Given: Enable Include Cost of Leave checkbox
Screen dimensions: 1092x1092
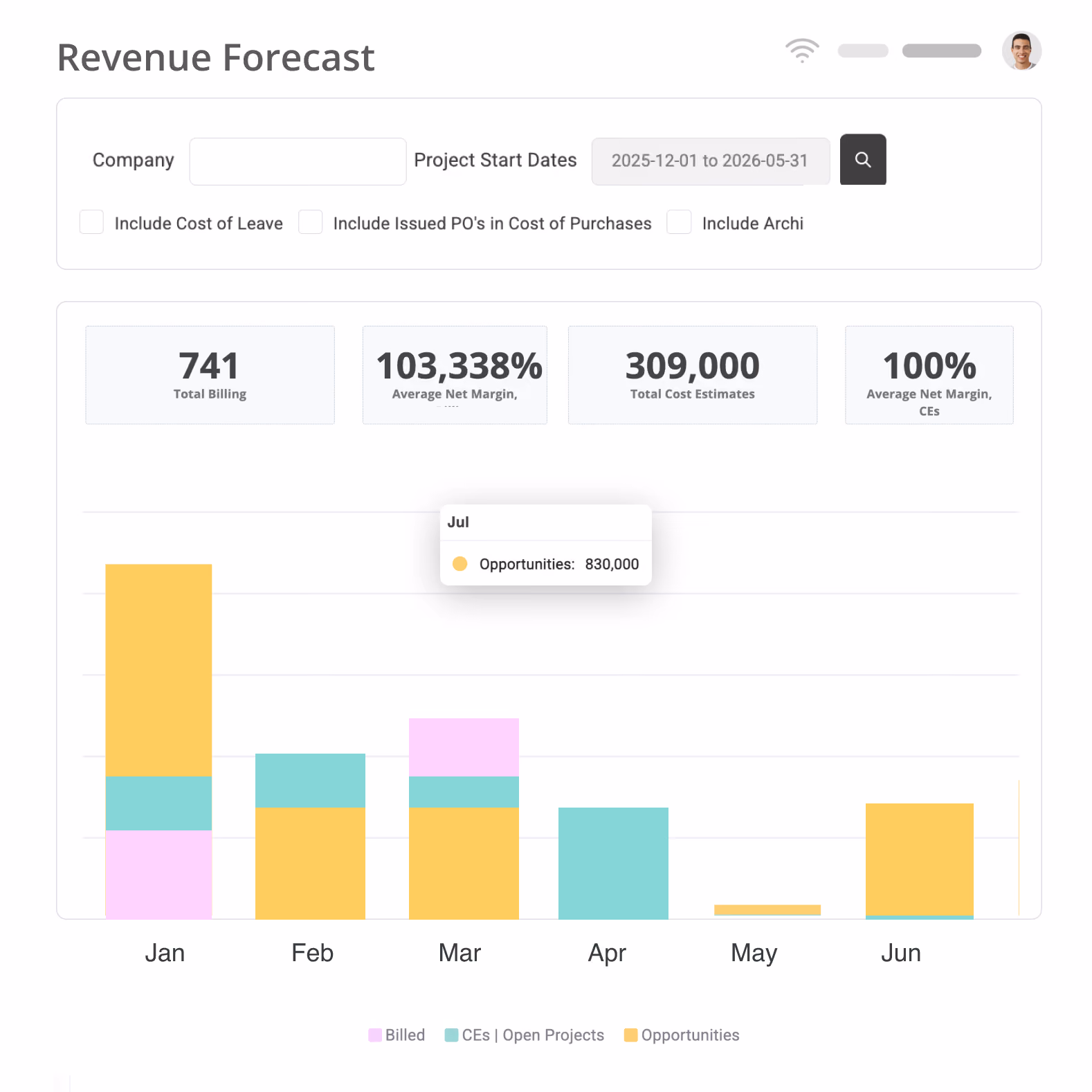Looking at the screenshot, I should [x=91, y=222].
